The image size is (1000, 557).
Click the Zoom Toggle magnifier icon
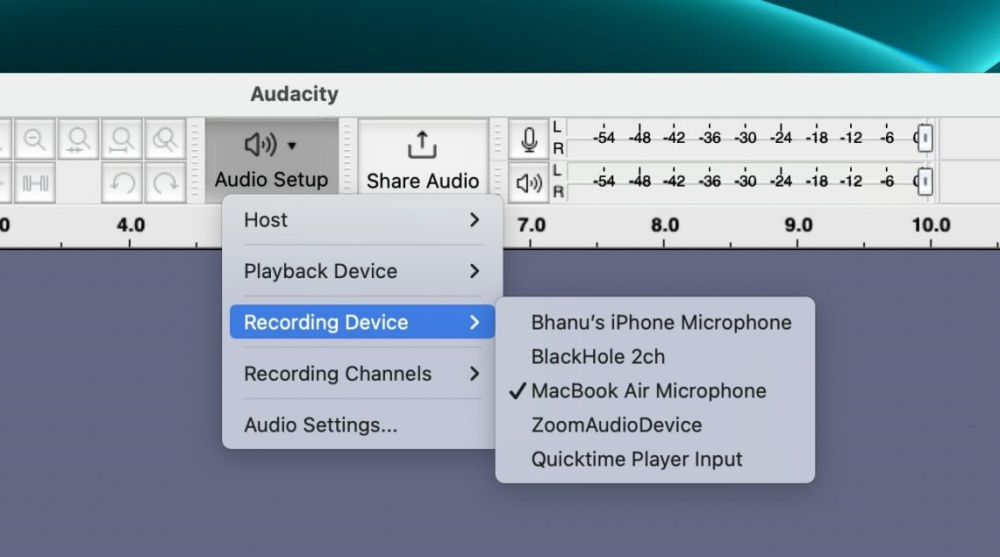pos(165,139)
